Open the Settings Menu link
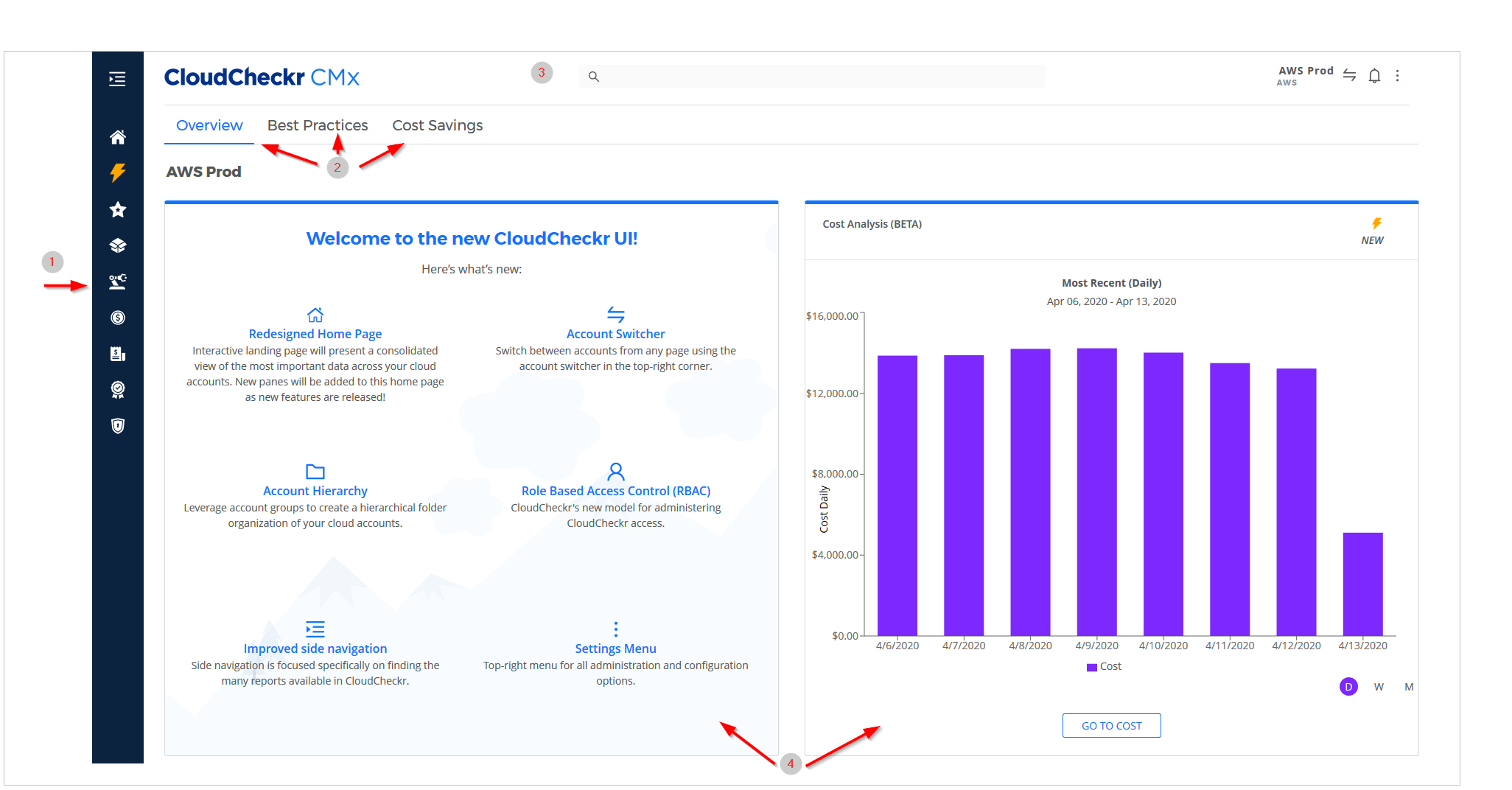Viewport: 1512px width, 790px height. point(616,649)
